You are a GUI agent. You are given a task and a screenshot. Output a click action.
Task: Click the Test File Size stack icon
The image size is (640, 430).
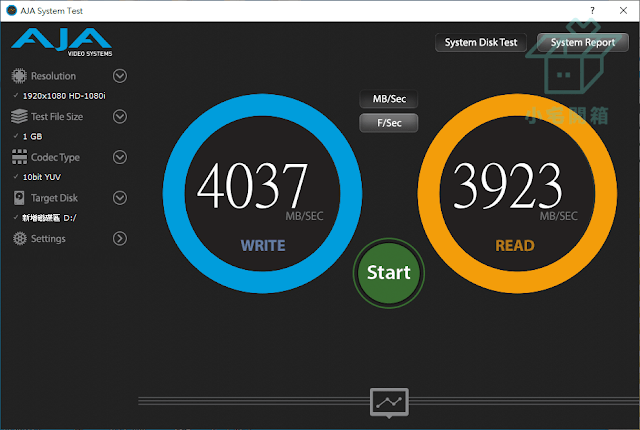point(19,116)
